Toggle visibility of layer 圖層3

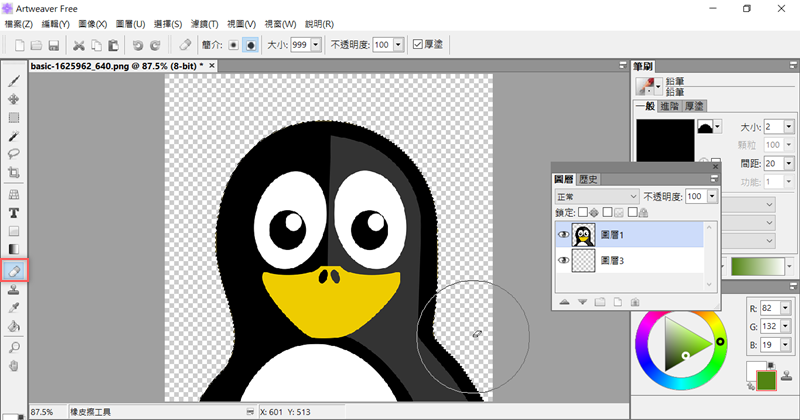[563, 262]
